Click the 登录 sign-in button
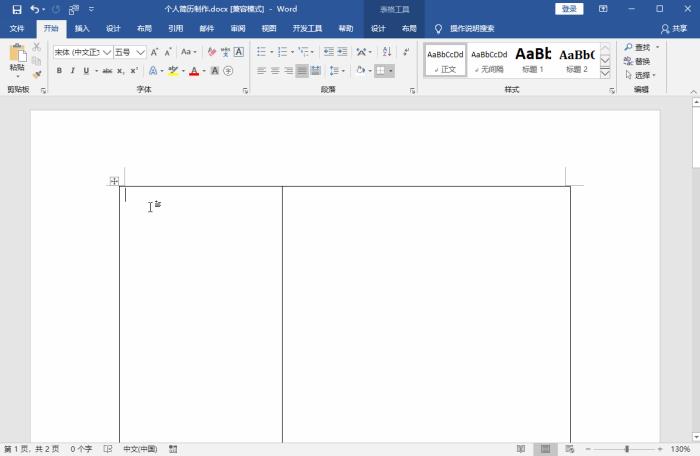The image size is (700, 456). click(569, 9)
